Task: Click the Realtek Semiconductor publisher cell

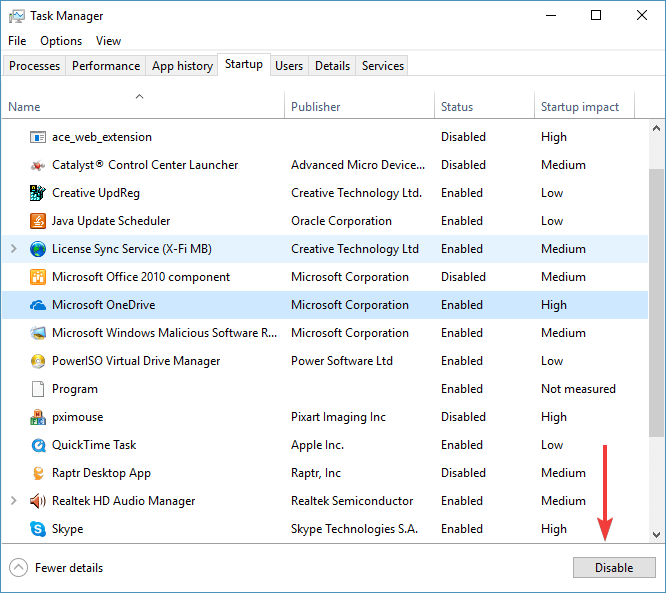Action: click(352, 501)
